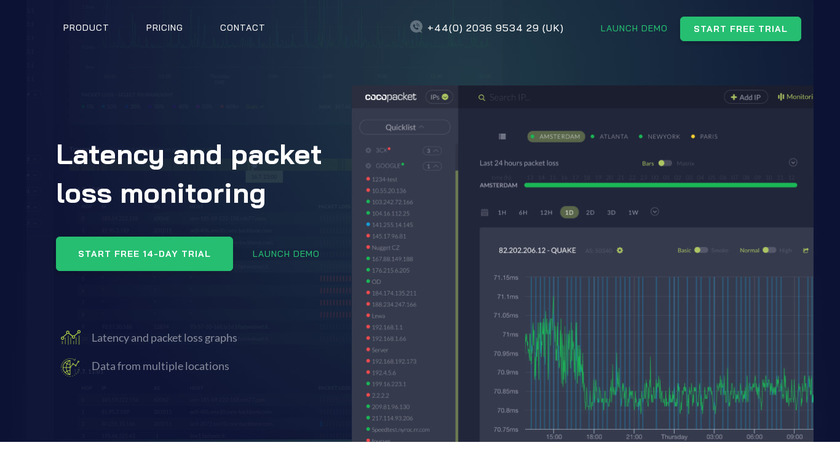Toggle the Bars / Matrix switch
This screenshot has height=472, width=840.
tap(665, 163)
